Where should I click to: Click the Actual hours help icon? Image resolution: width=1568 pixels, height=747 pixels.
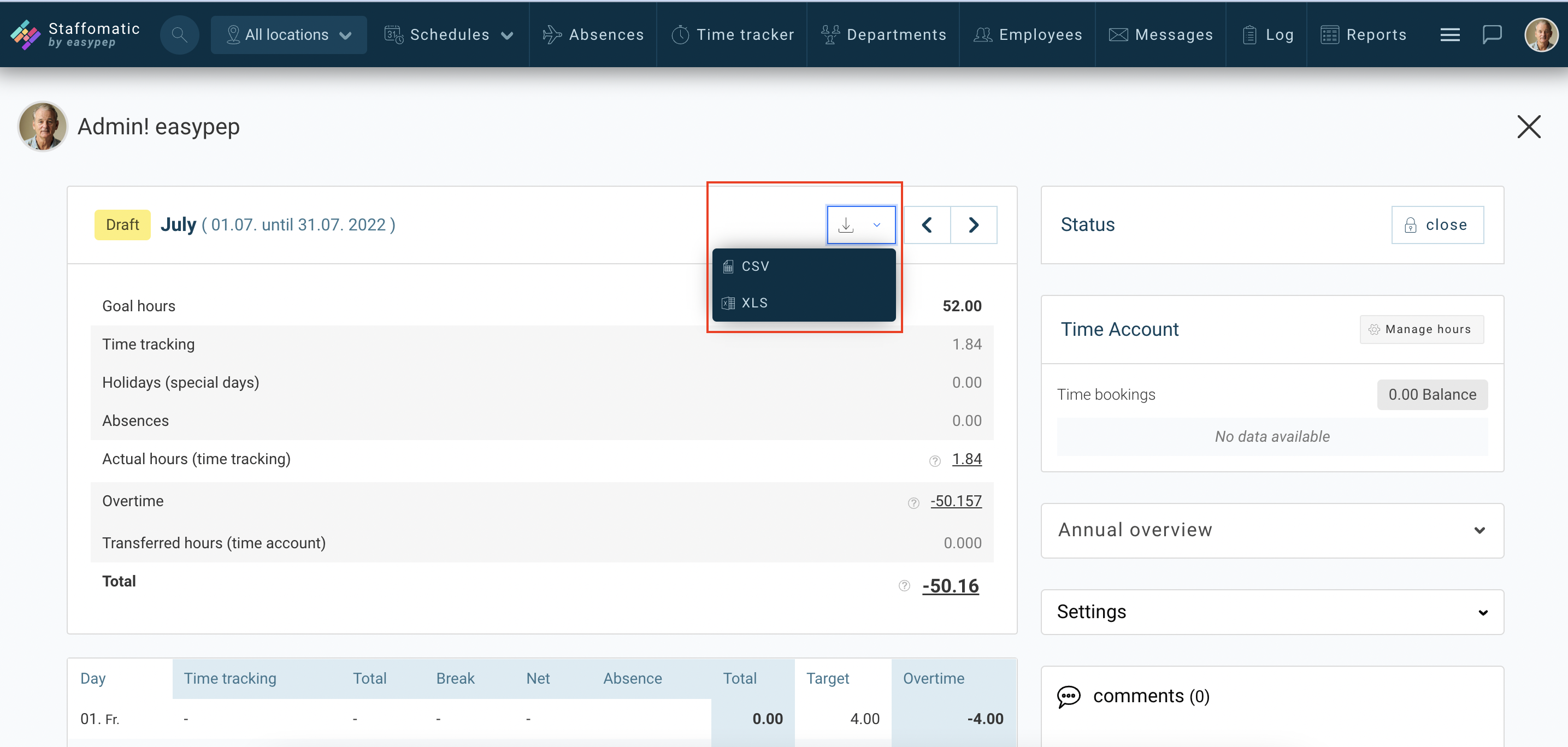click(935, 461)
